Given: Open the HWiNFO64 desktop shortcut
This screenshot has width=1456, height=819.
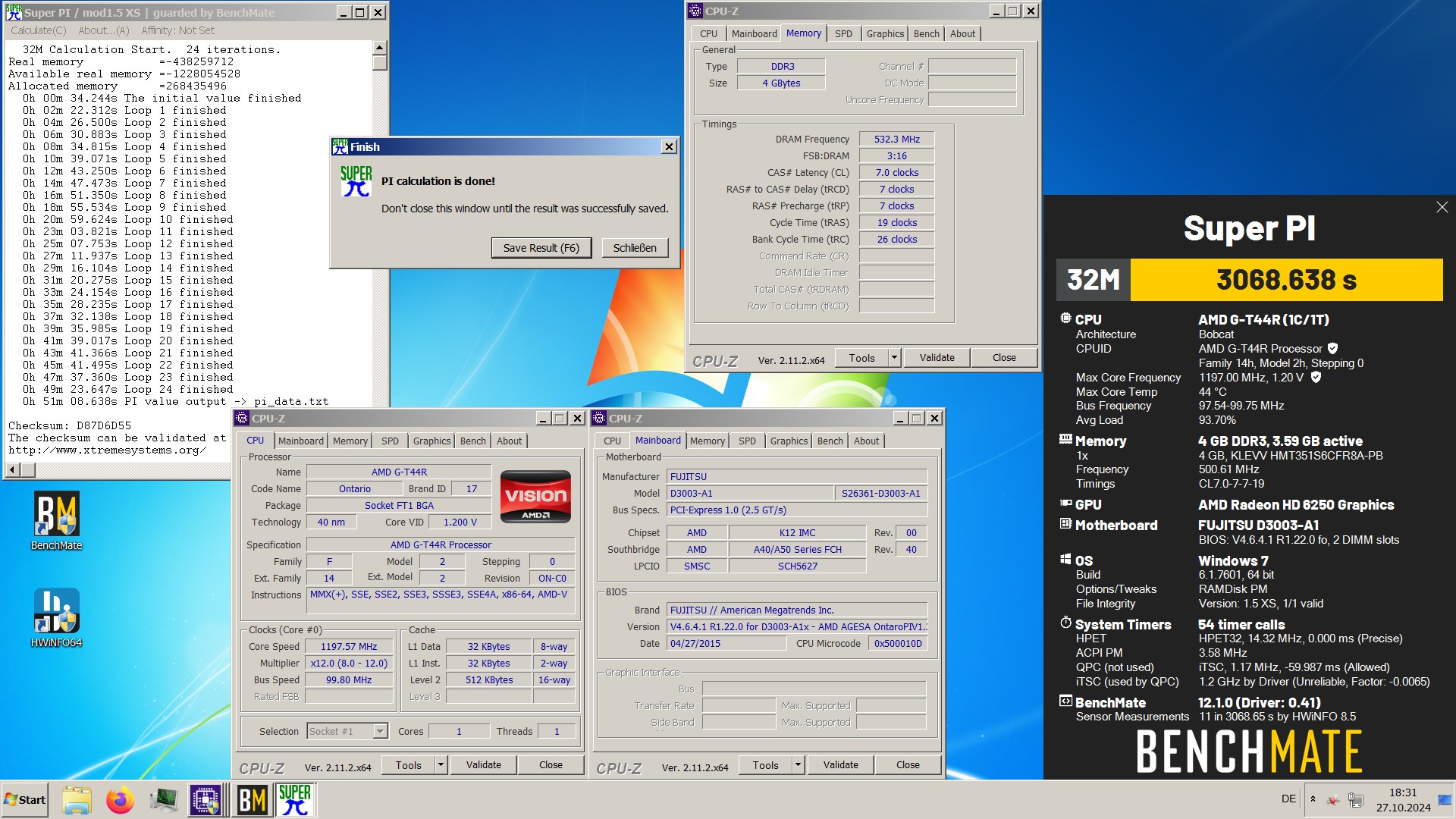Looking at the screenshot, I should point(57,618).
